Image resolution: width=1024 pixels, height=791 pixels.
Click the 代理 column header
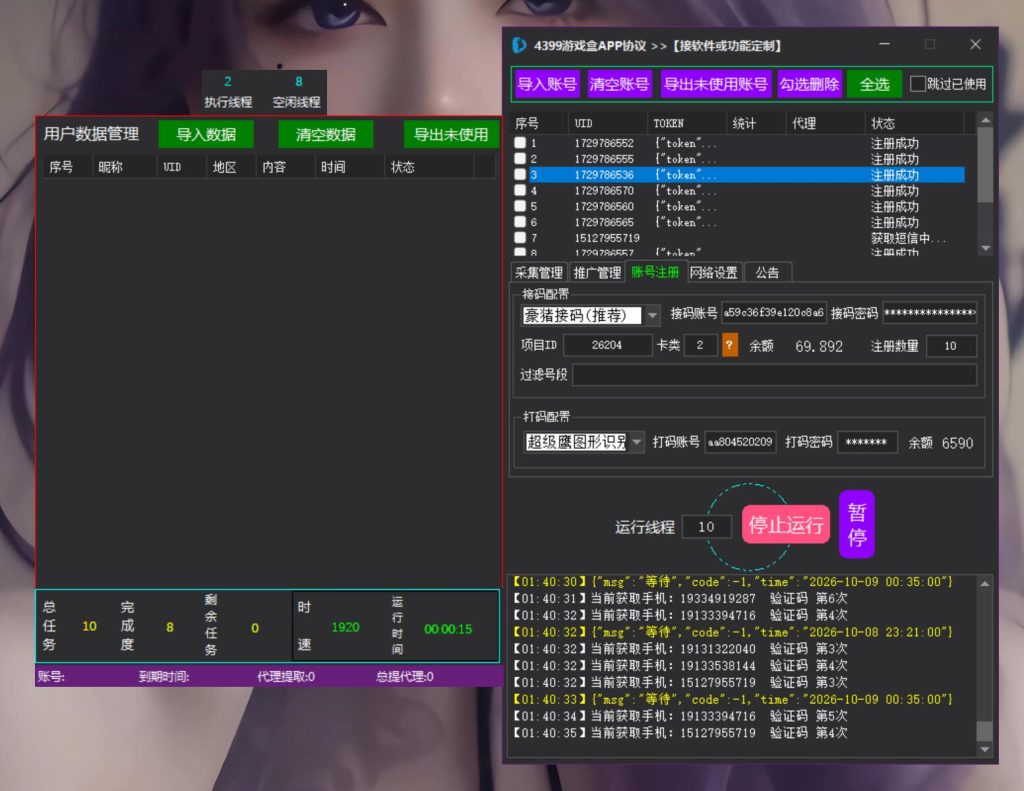(x=826, y=123)
